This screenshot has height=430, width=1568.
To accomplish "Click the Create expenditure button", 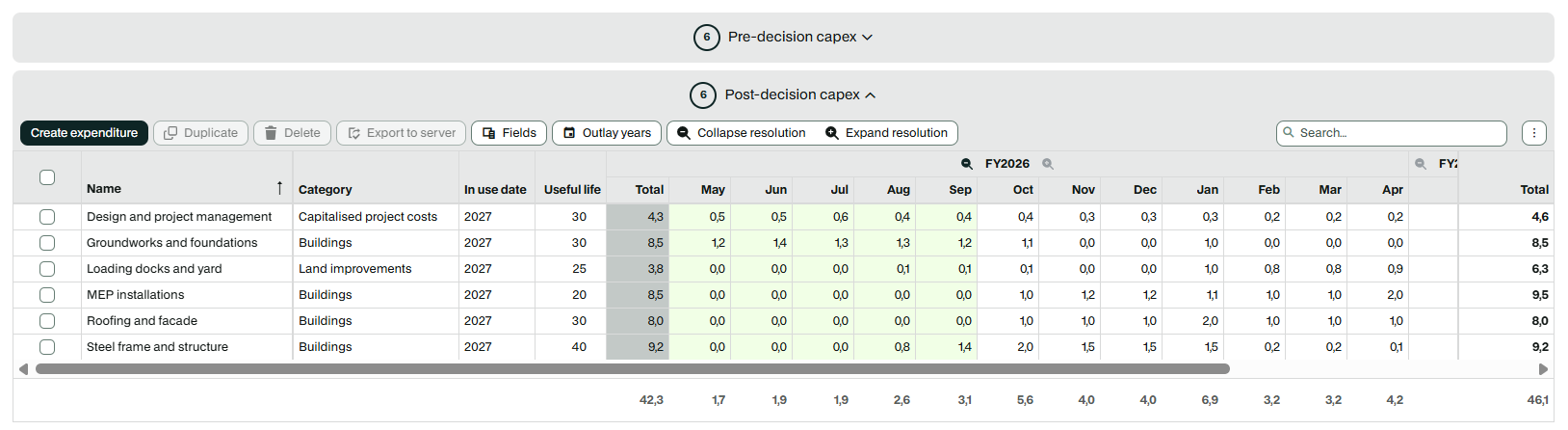I will coord(84,133).
